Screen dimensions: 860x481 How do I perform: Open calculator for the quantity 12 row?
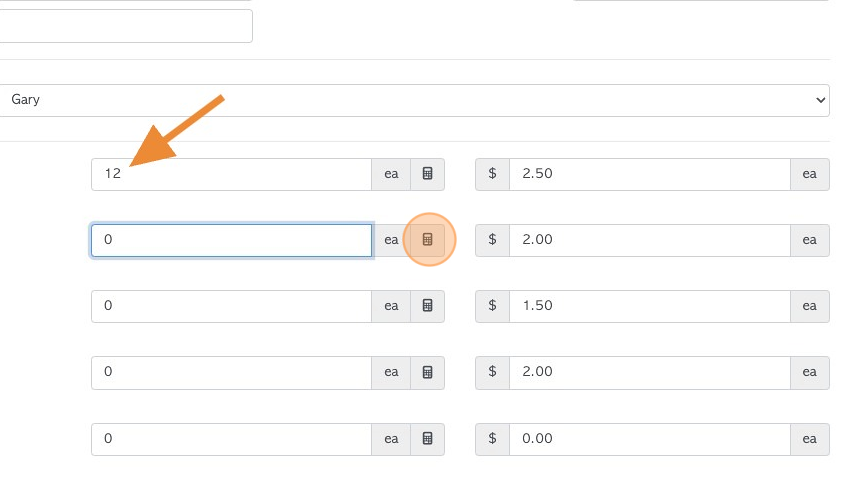click(x=427, y=174)
